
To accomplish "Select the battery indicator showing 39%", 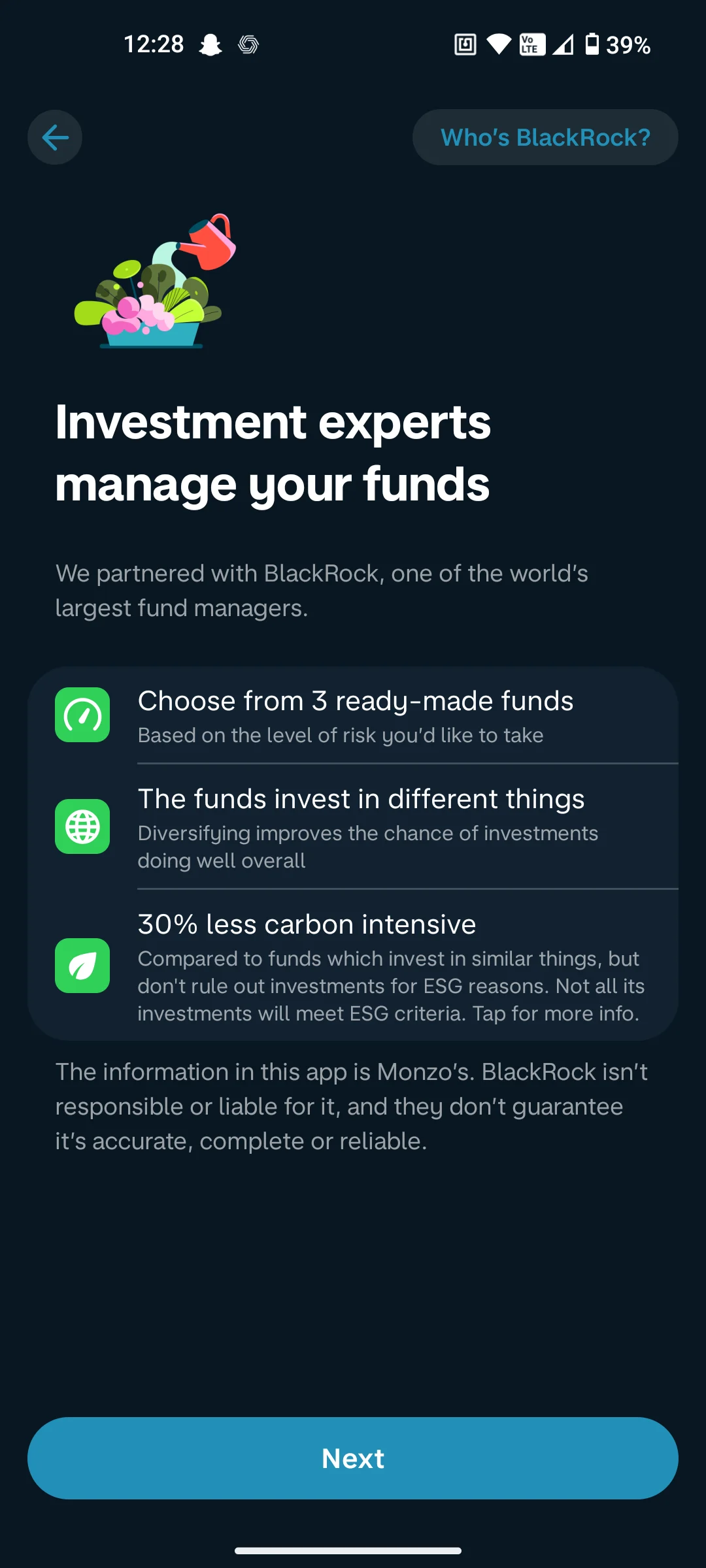I will [608, 44].
